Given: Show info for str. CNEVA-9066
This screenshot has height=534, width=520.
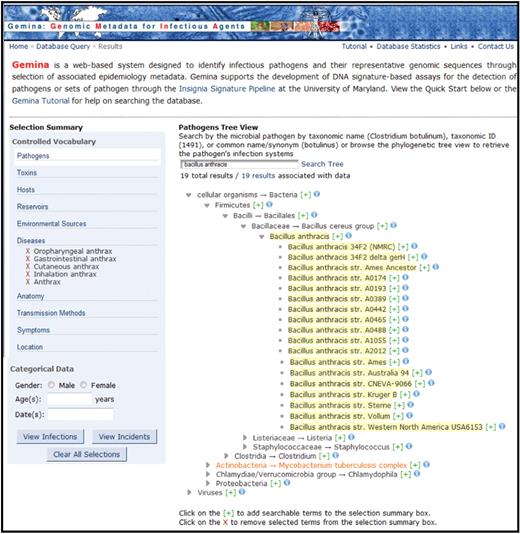Looking at the screenshot, I should coord(431,383).
